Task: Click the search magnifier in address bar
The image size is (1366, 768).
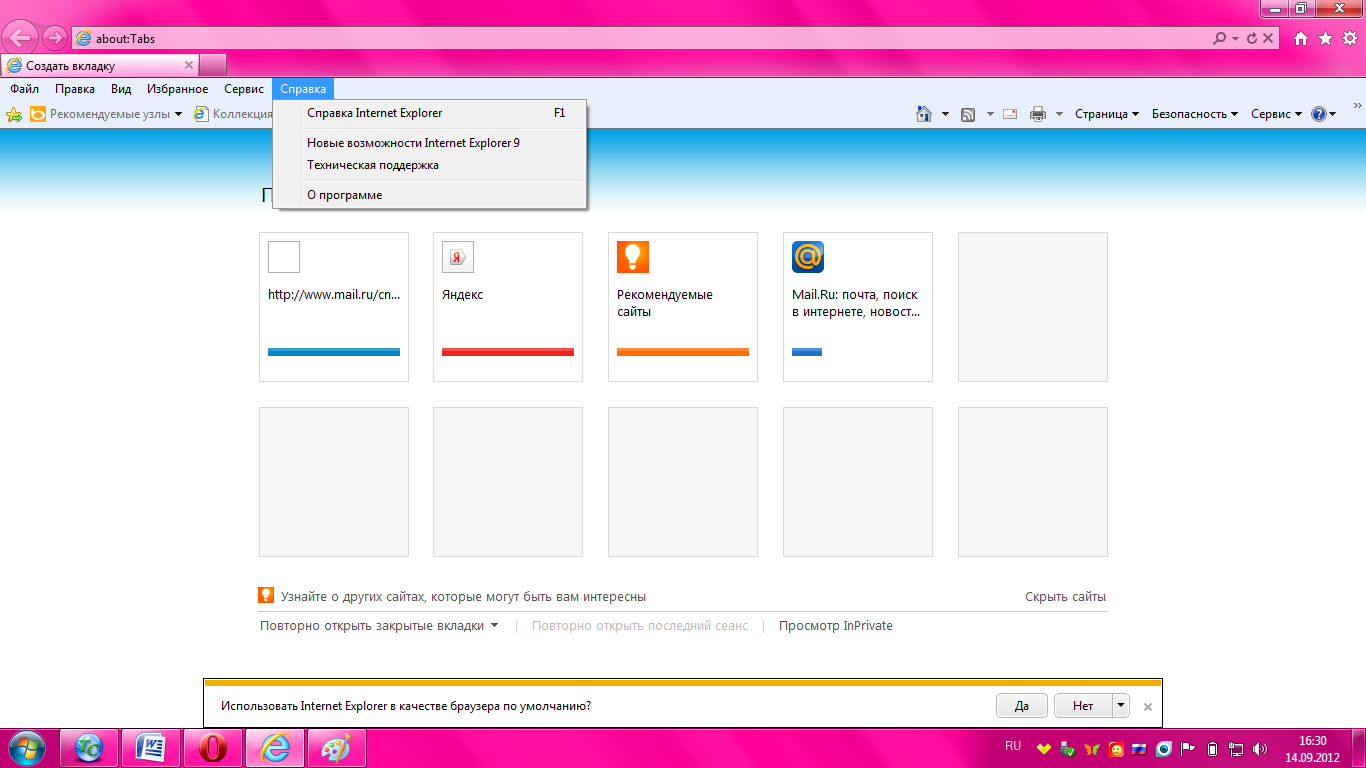Action: 1219,39
